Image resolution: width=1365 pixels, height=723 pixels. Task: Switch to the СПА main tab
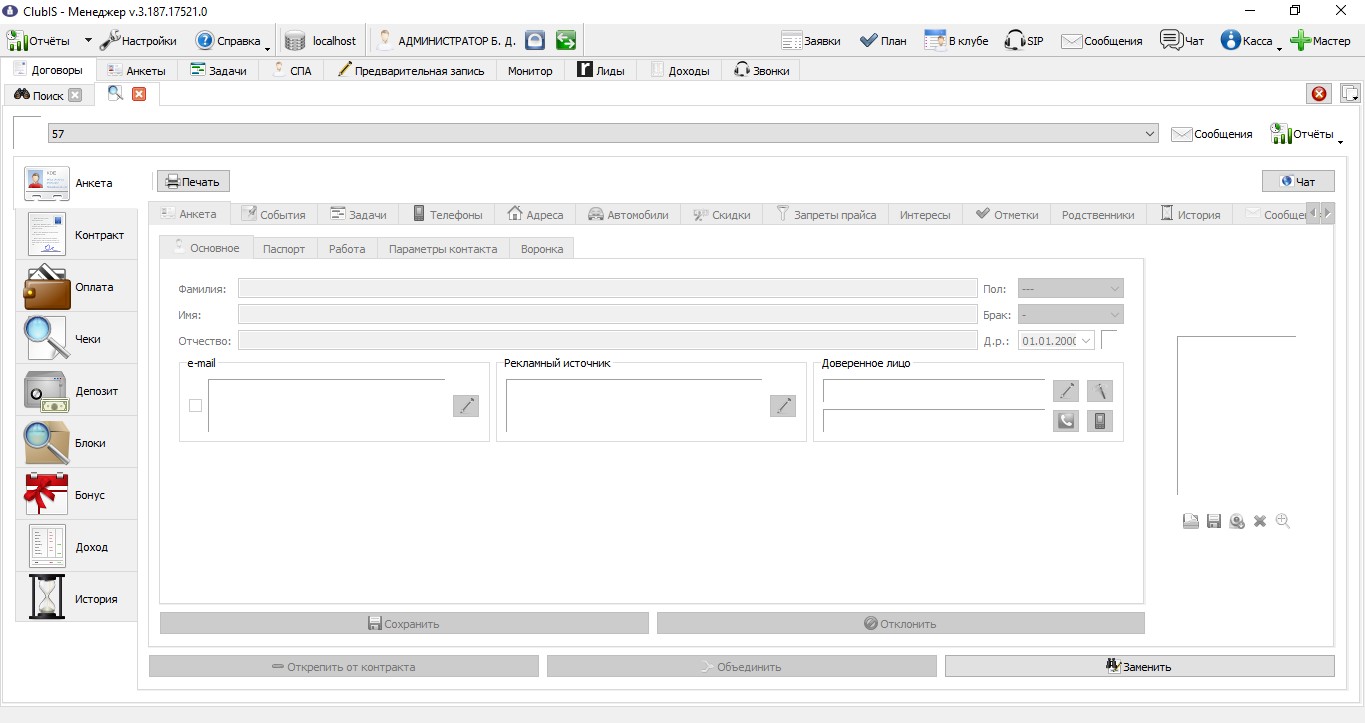pos(292,71)
